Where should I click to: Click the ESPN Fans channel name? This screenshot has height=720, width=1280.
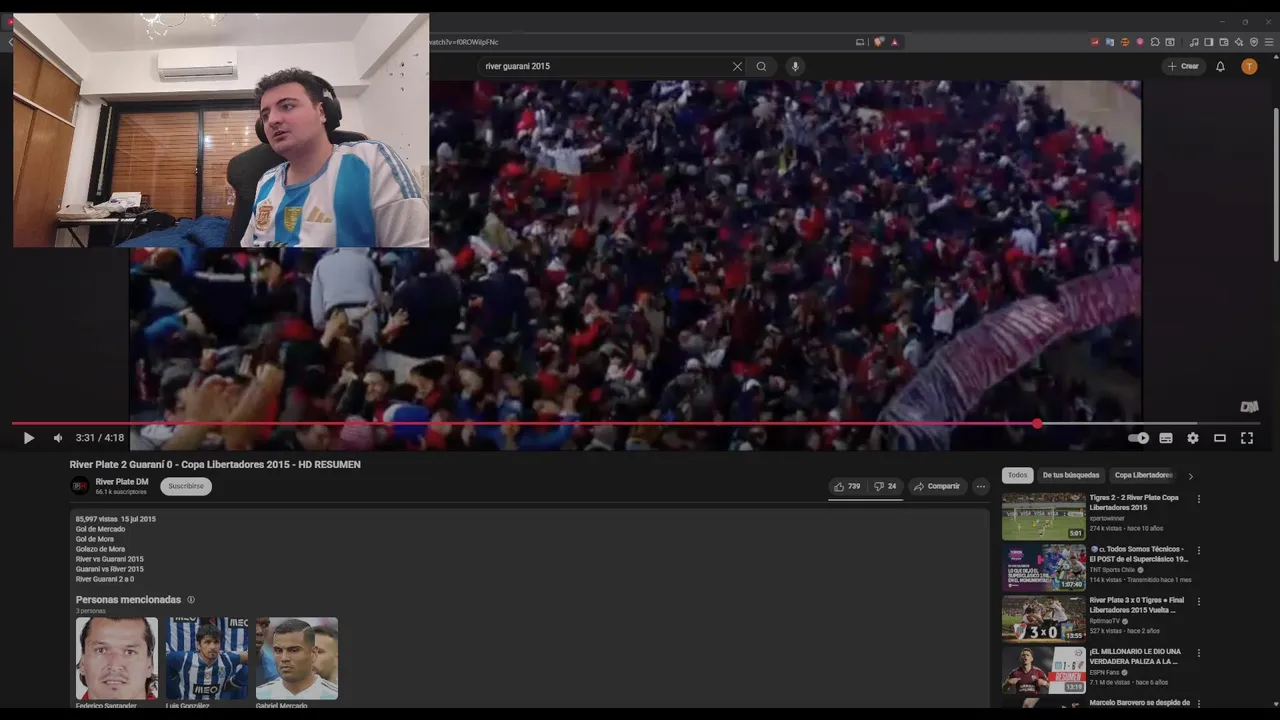click(1107, 672)
